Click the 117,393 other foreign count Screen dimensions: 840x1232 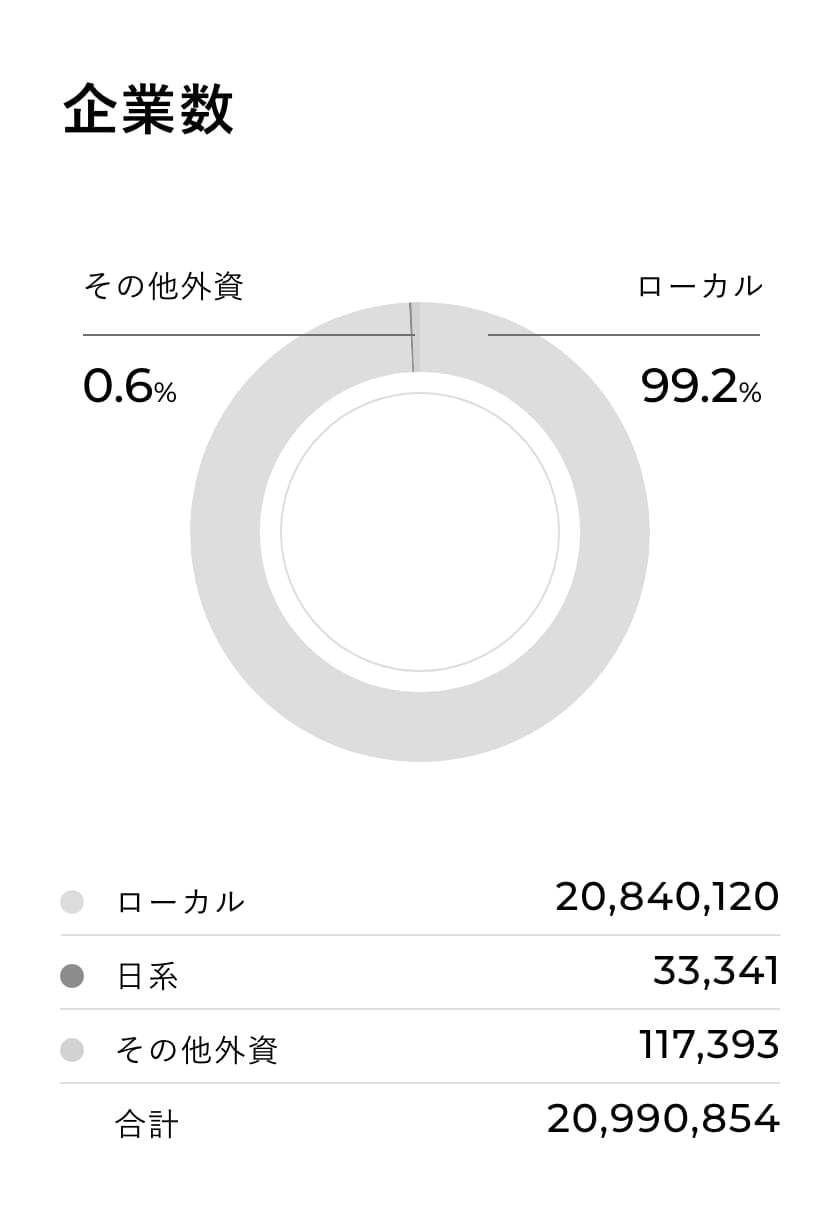click(709, 1045)
